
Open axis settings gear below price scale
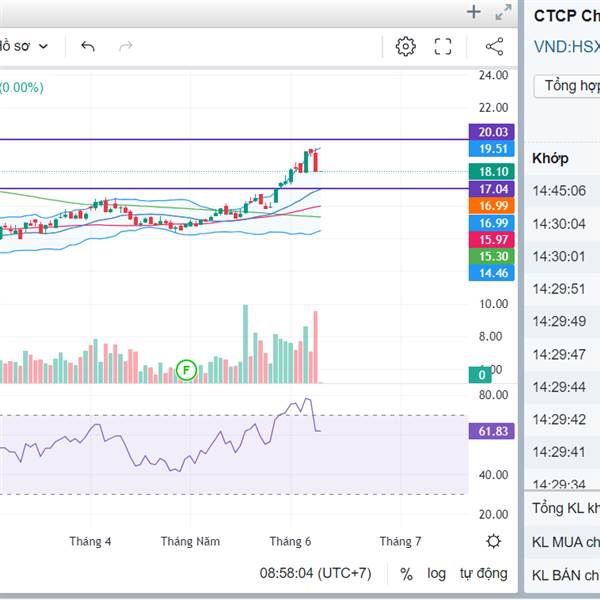click(x=493, y=541)
